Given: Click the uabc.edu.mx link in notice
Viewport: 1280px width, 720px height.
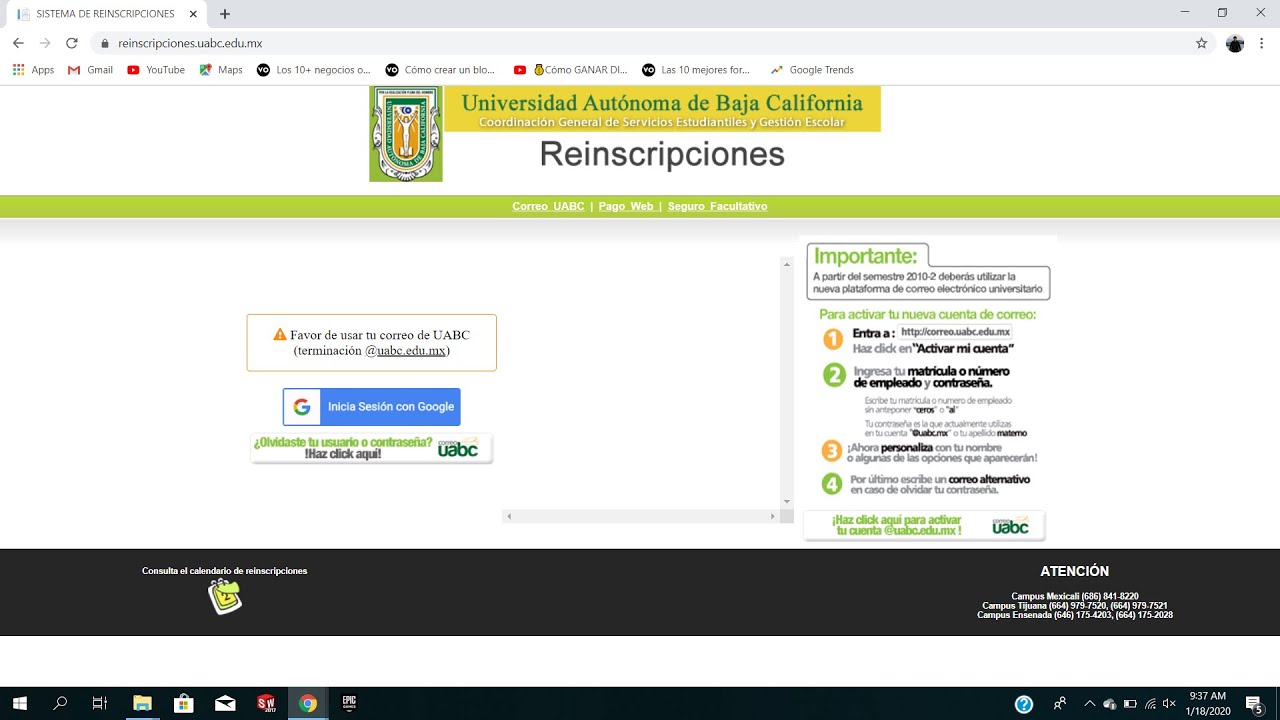Looking at the screenshot, I should click(411, 351).
